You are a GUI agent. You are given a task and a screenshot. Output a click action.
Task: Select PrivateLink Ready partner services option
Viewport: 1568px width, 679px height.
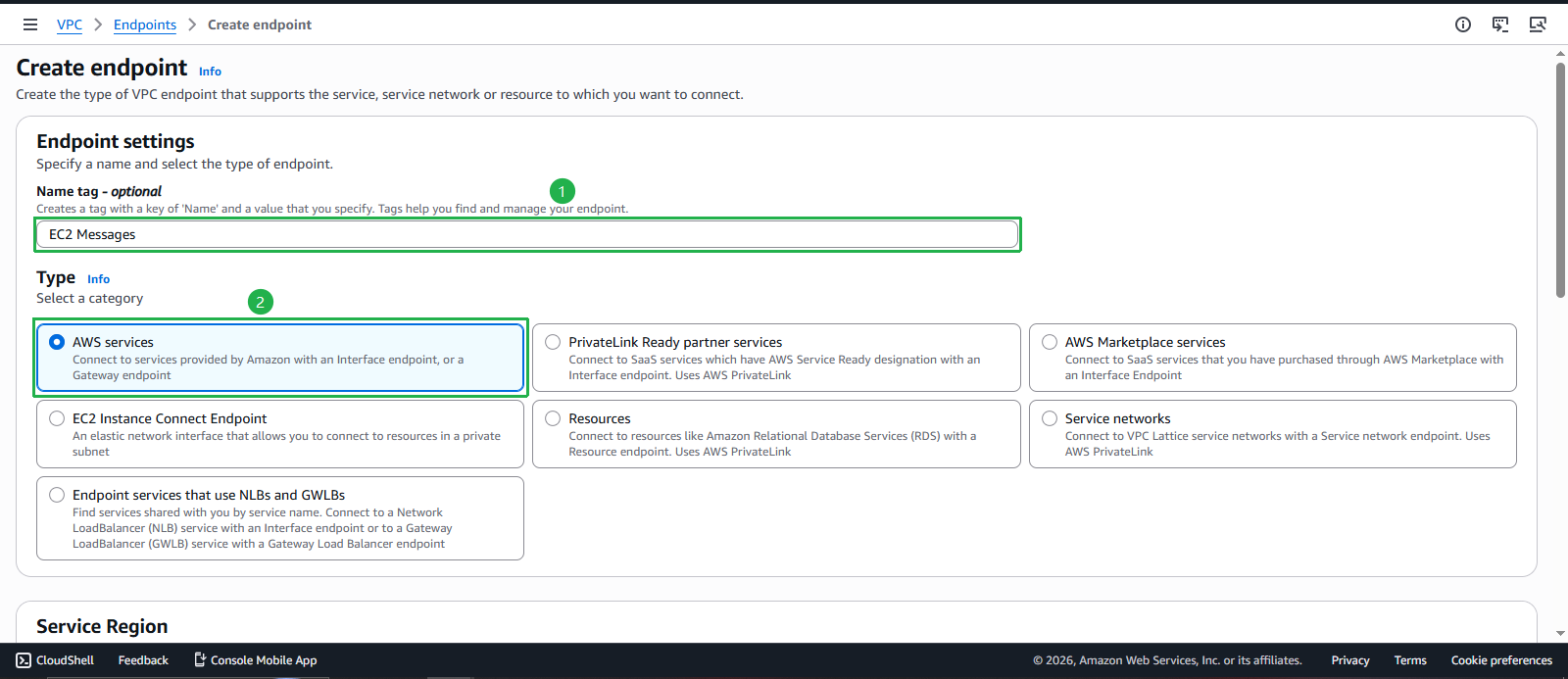click(x=553, y=342)
